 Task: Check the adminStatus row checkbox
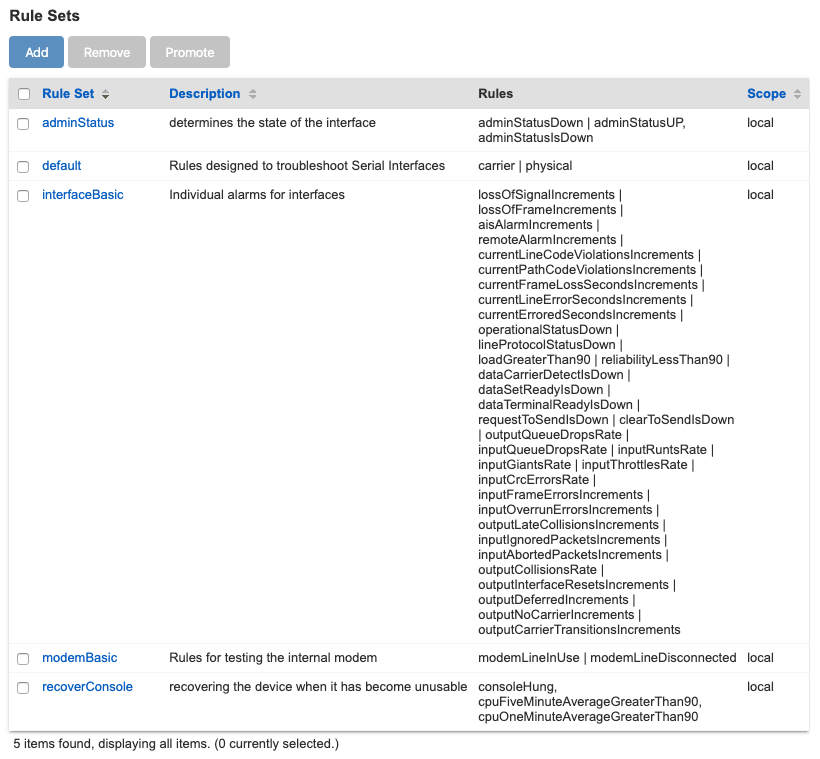[23, 123]
